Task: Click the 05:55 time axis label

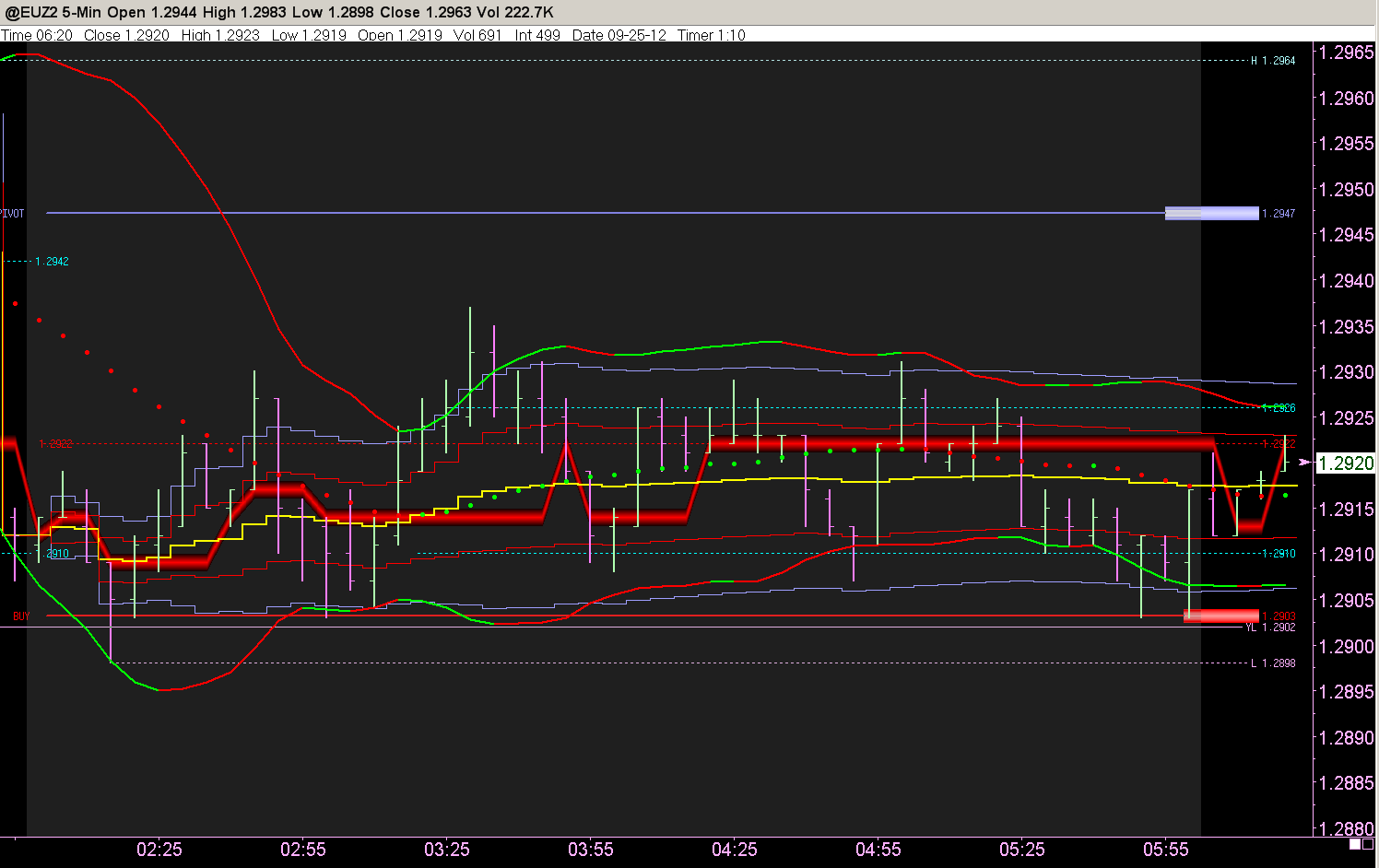Action: [x=1166, y=850]
